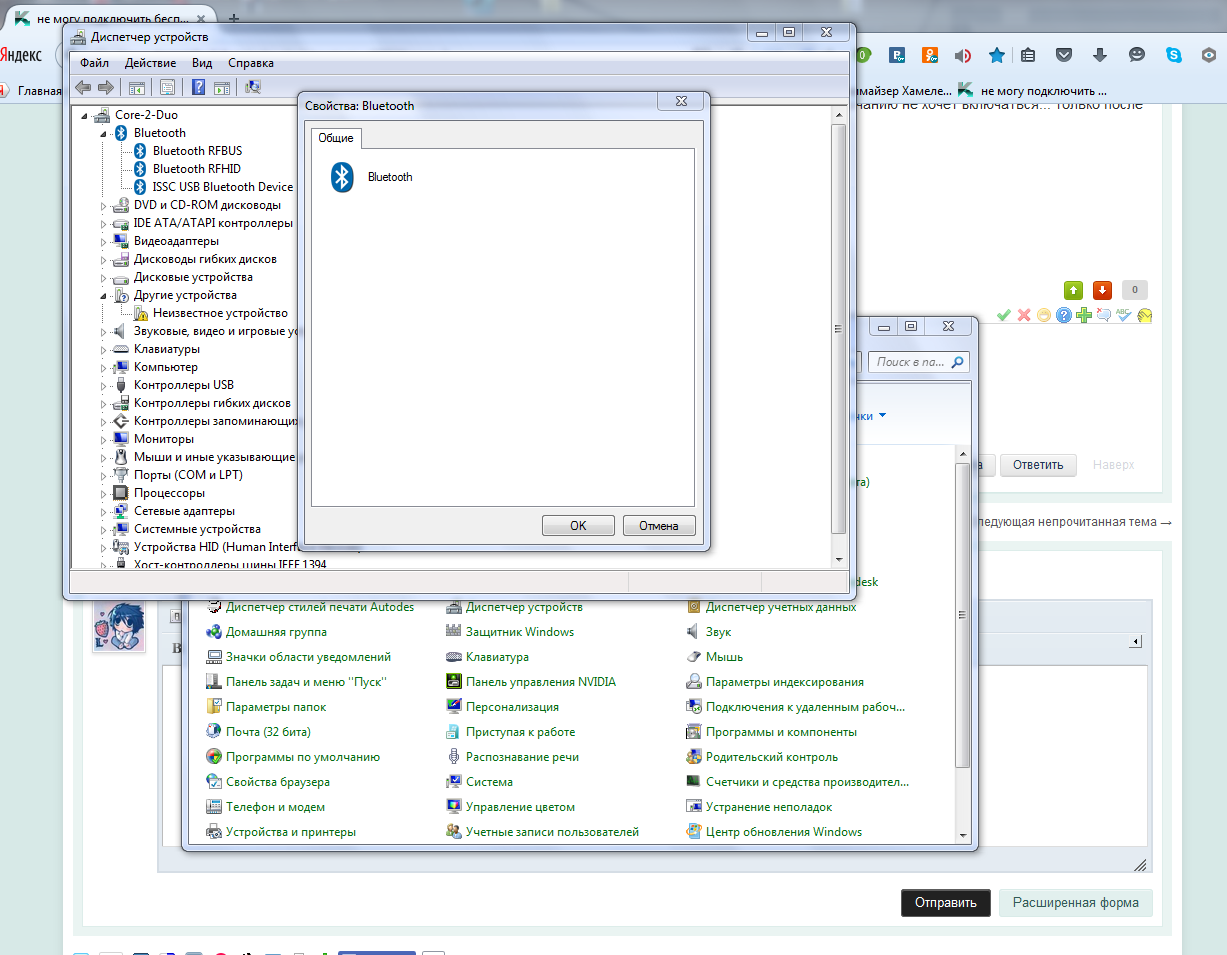Click Отмена in the Bluetooth properties dialog

(658, 526)
